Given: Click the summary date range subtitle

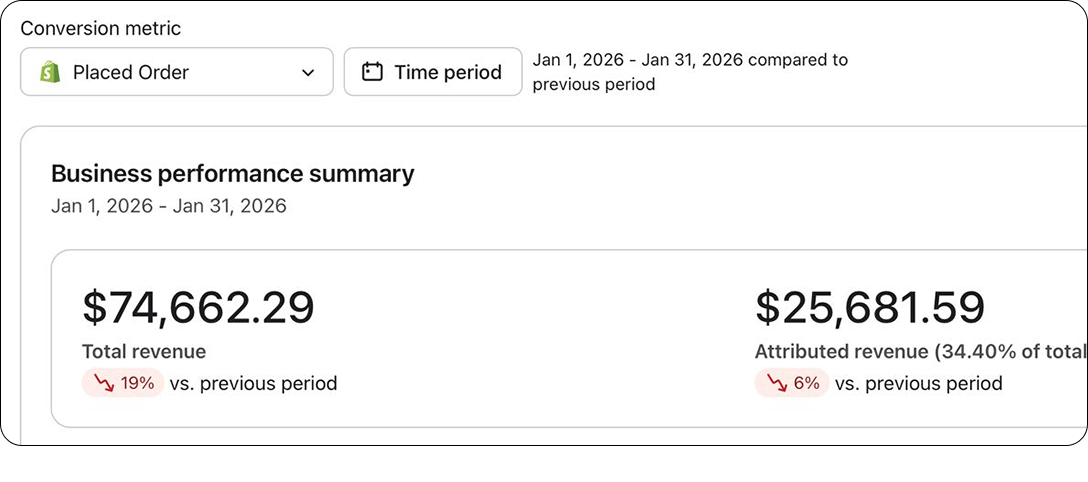Looking at the screenshot, I should (169, 206).
